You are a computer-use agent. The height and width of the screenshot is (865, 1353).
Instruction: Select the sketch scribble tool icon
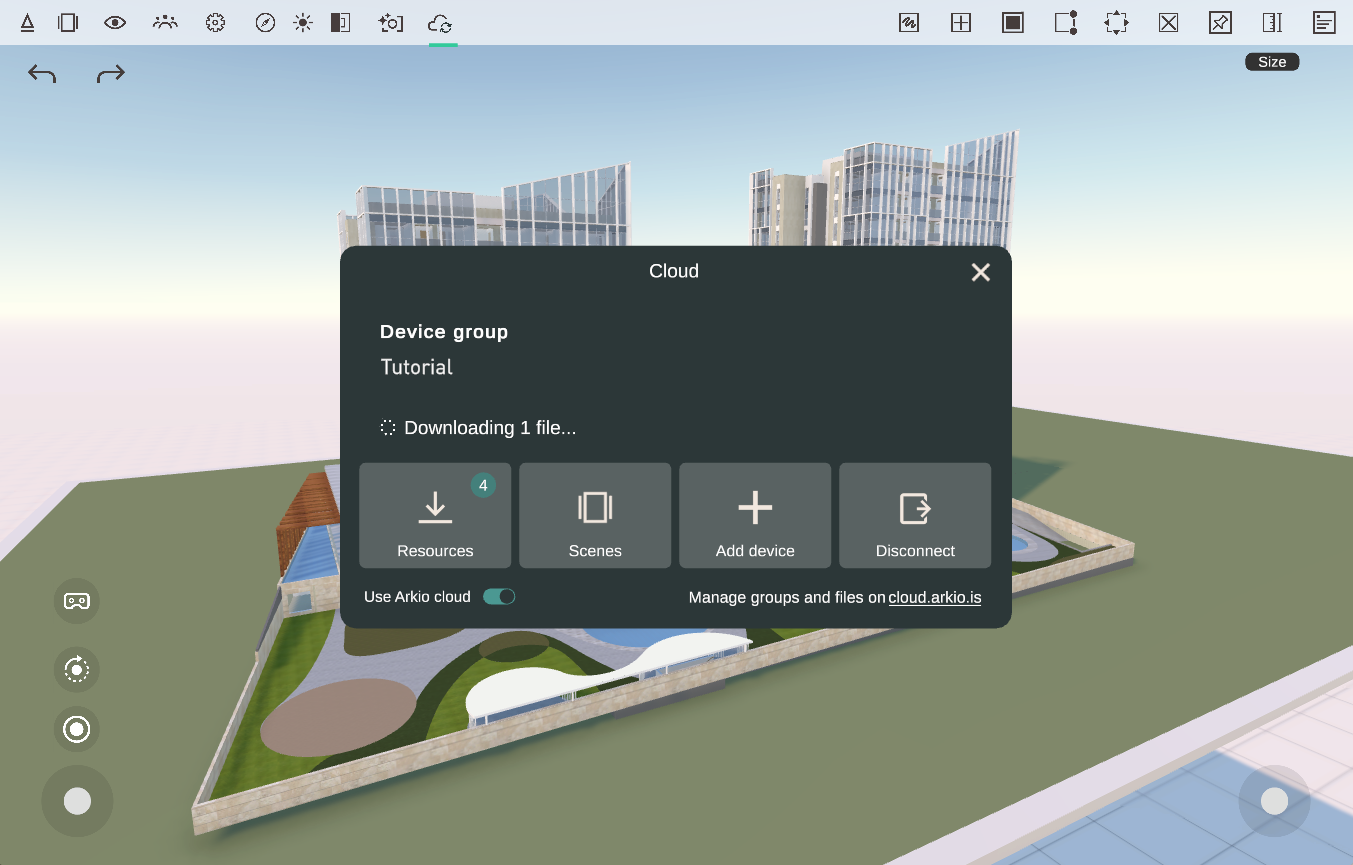point(909,23)
